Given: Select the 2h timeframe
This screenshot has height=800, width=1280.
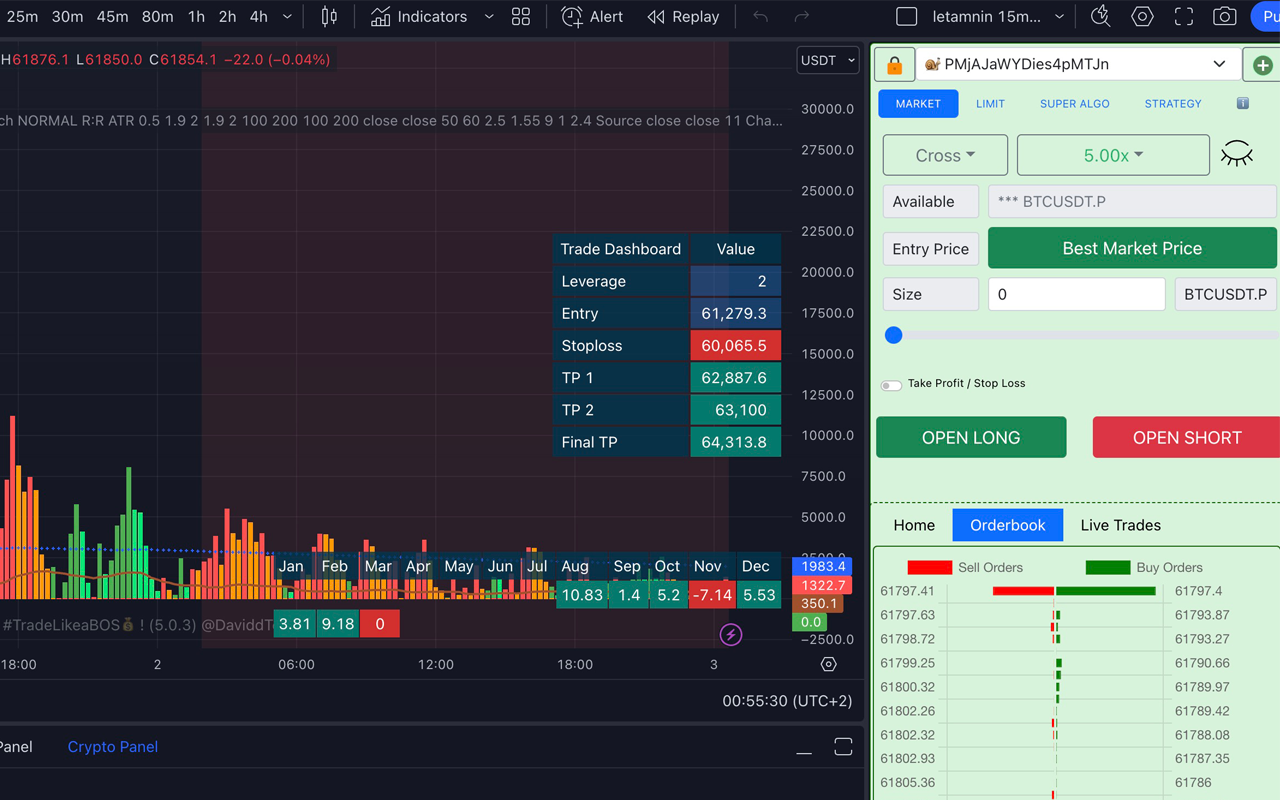Looking at the screenshot, I should 228,17.
